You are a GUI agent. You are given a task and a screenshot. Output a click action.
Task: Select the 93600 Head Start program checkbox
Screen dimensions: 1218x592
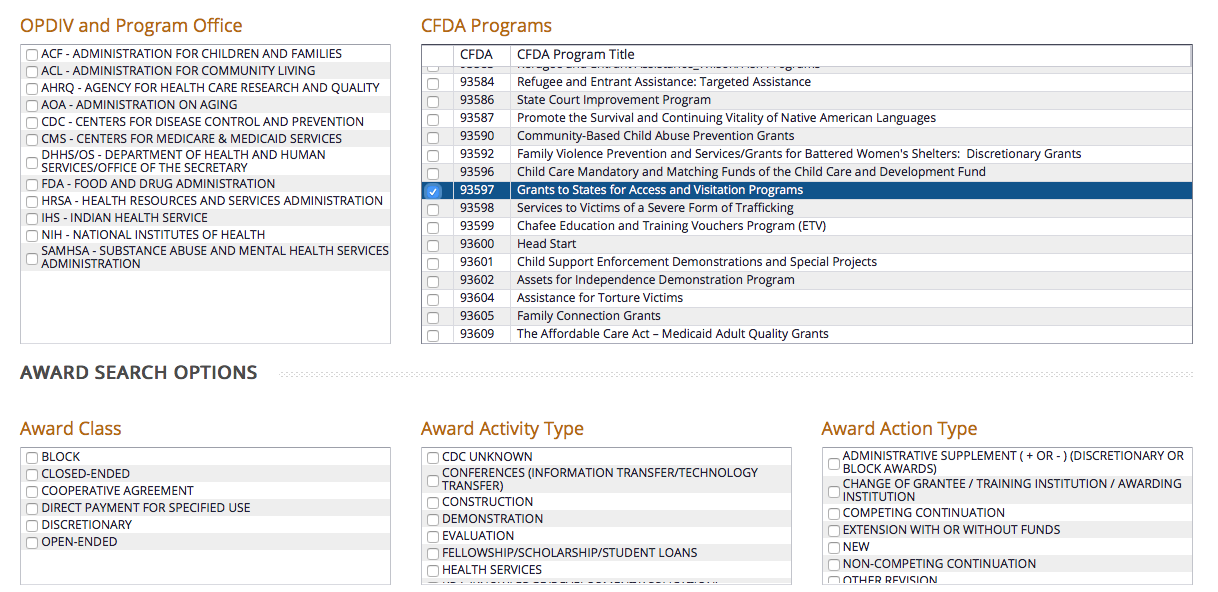pyautogui.click(x=433, y=245)
